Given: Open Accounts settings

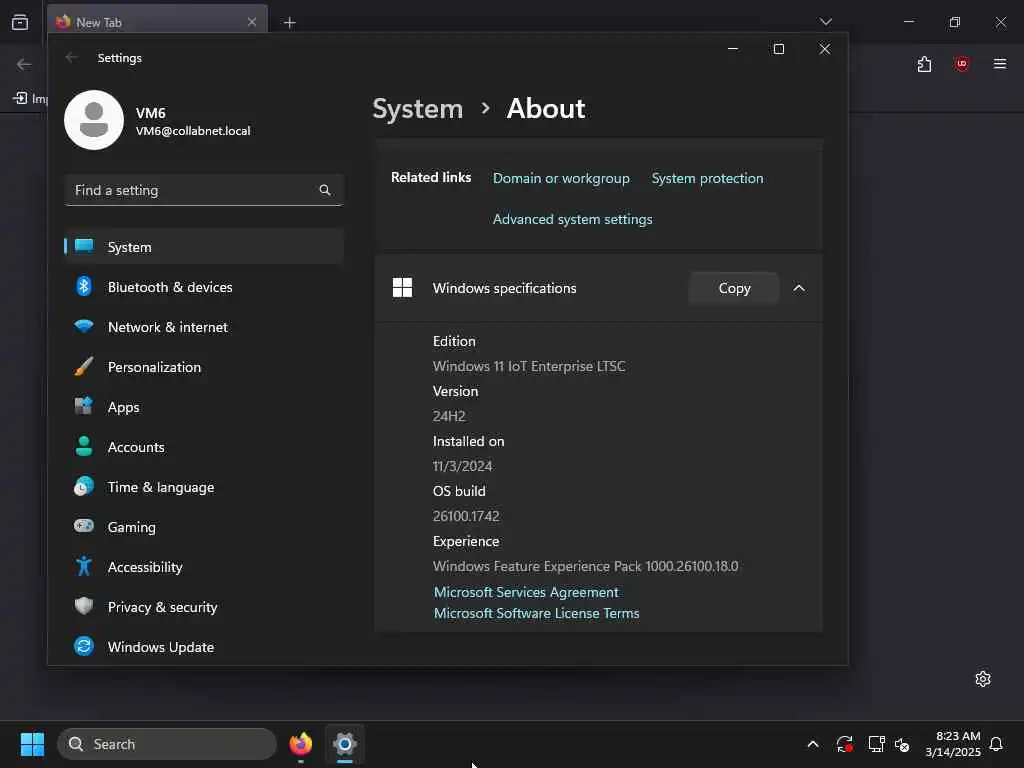Looking at the screenshot, I should [204, 447].
